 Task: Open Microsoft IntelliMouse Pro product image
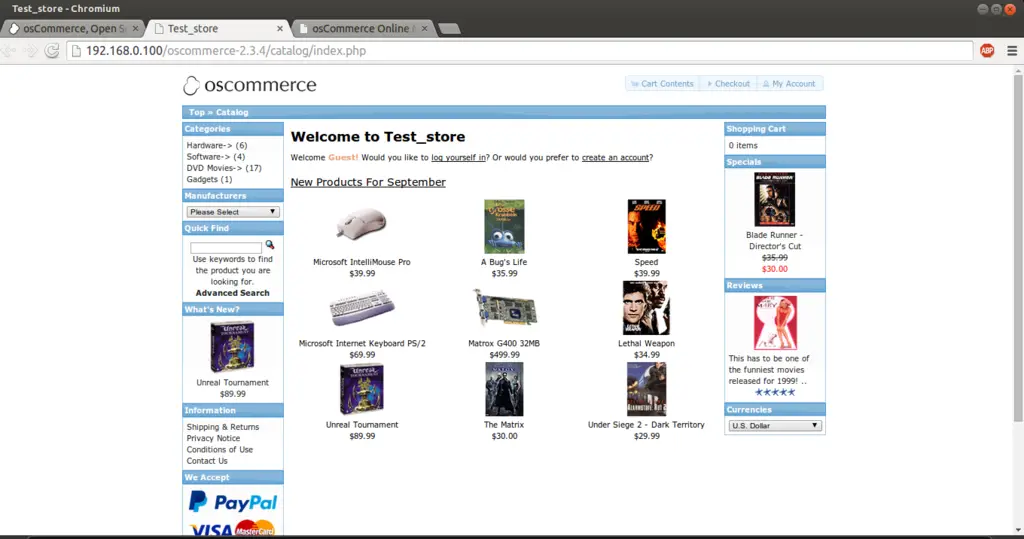[x=361, y=224]
